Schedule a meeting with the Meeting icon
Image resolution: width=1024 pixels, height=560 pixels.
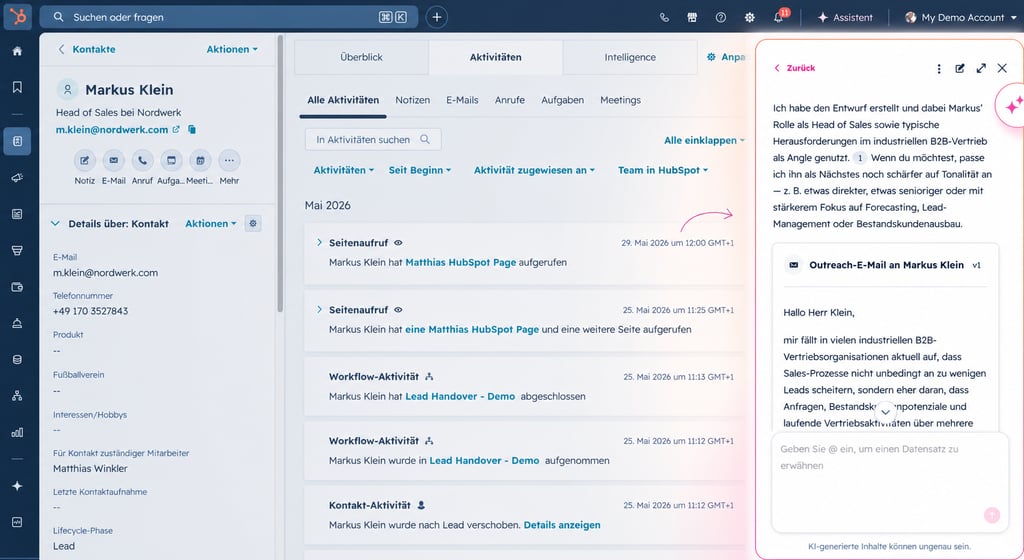[200, 160]
